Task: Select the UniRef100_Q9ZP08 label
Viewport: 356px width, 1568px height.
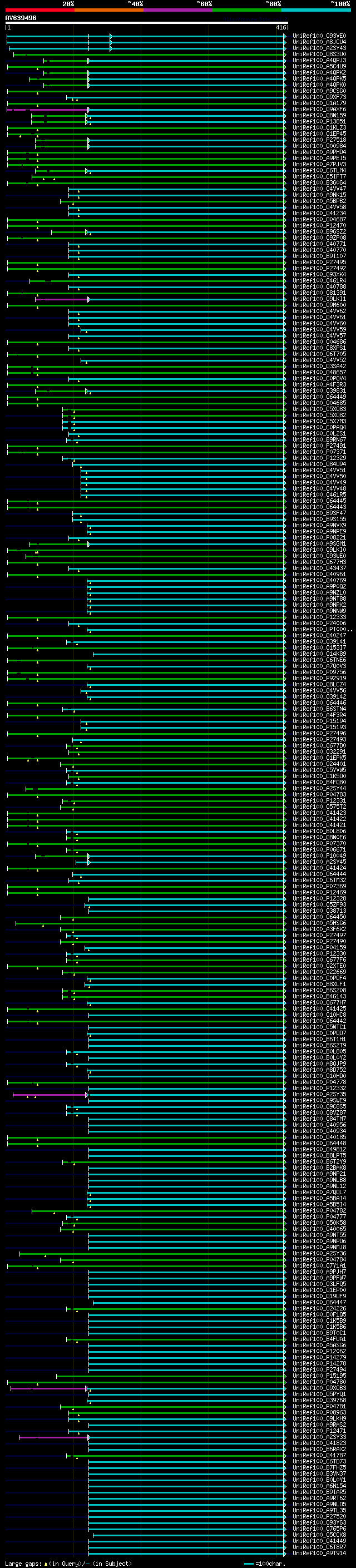Action: [319, 238]
